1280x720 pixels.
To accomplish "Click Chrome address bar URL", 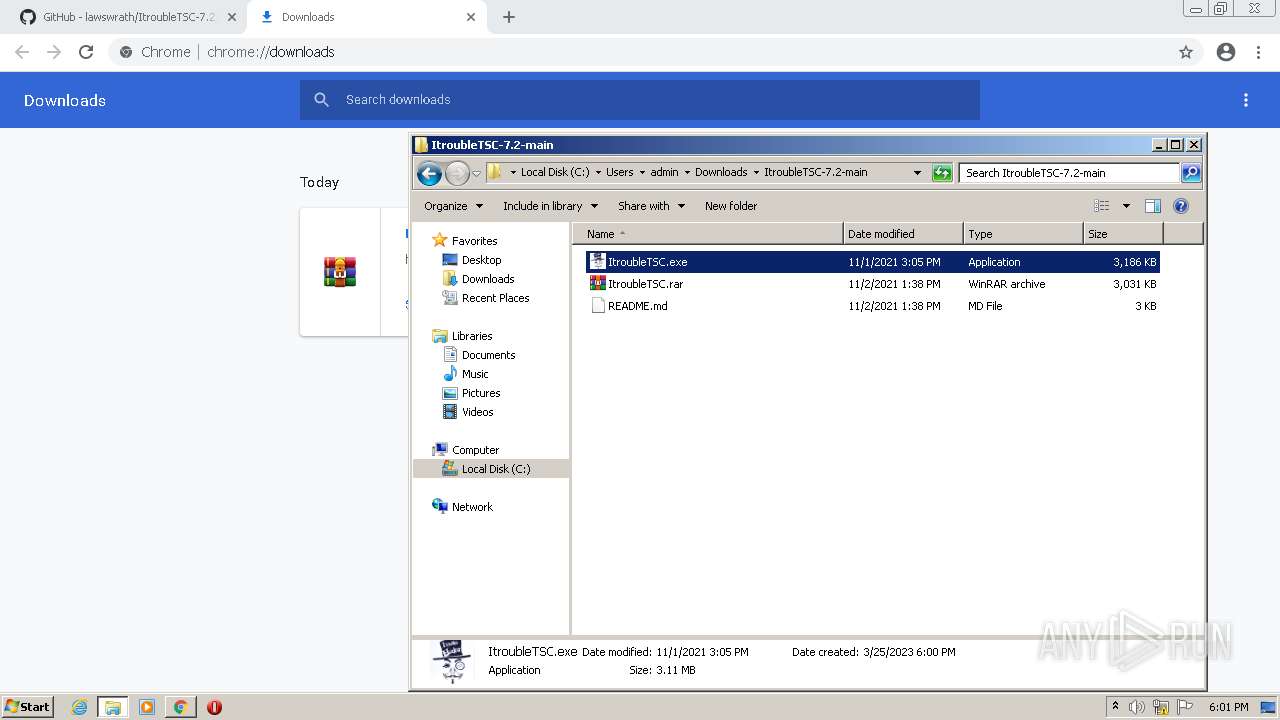I will [x=271, y=52].
